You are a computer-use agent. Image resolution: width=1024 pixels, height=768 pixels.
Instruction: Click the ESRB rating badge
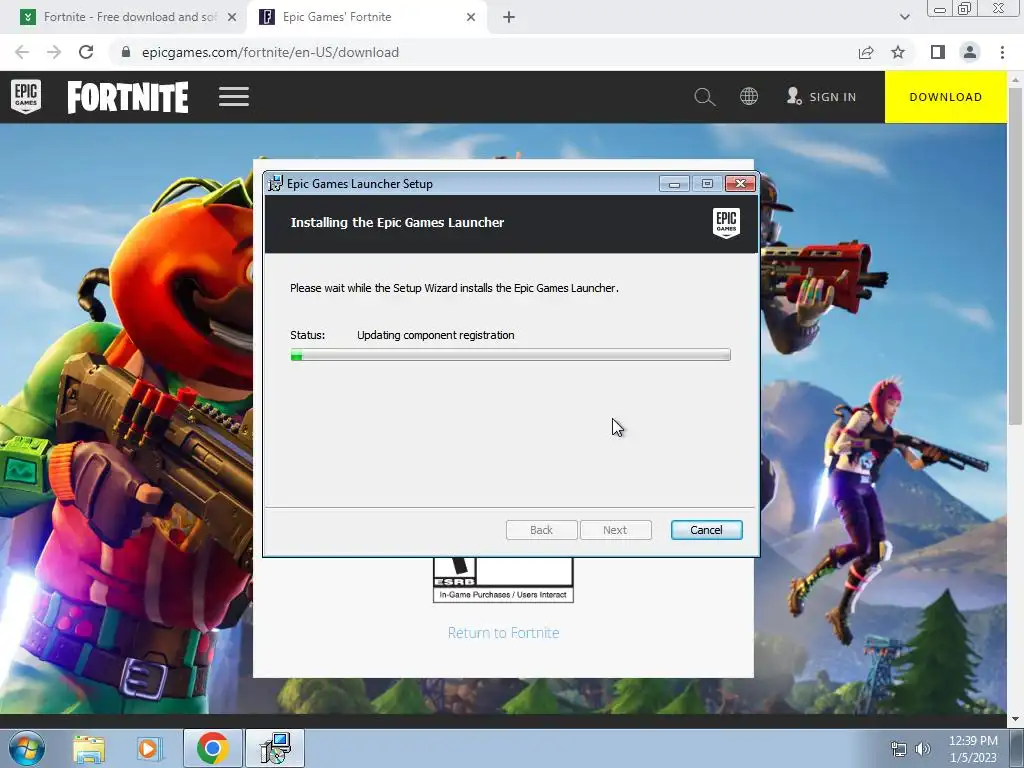503,579
